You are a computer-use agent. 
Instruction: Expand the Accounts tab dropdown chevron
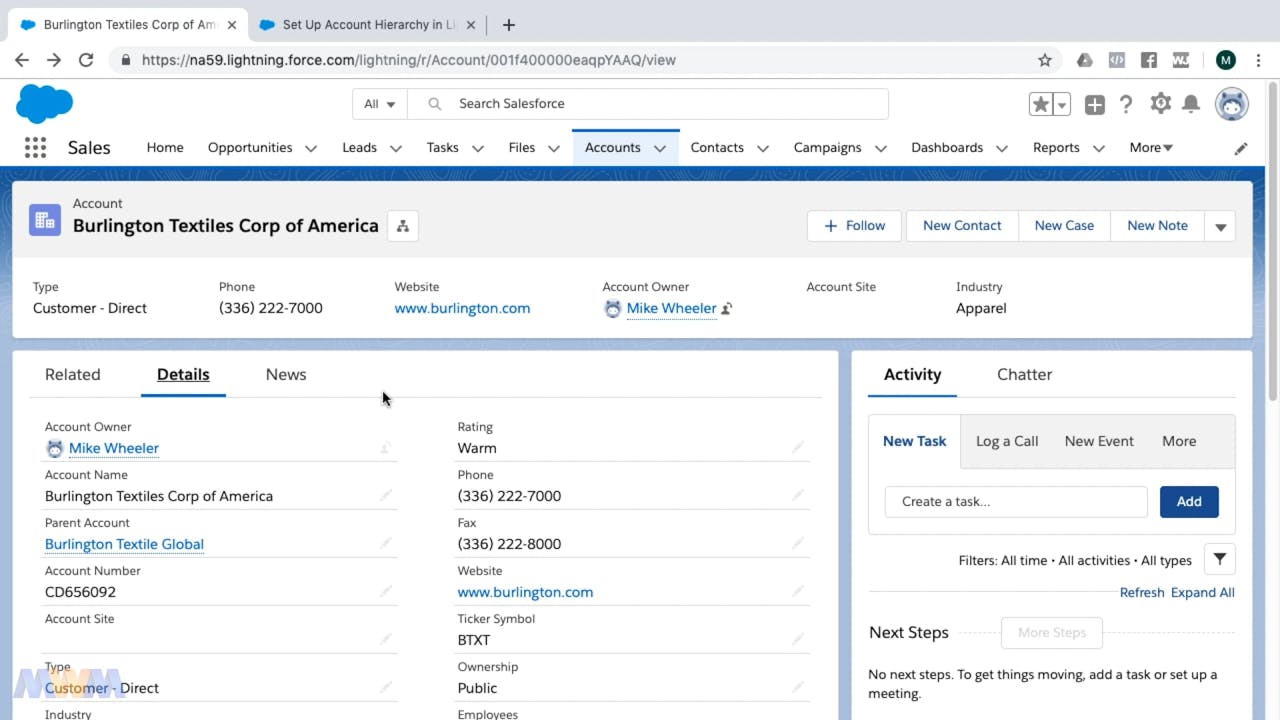coord(660,148)
